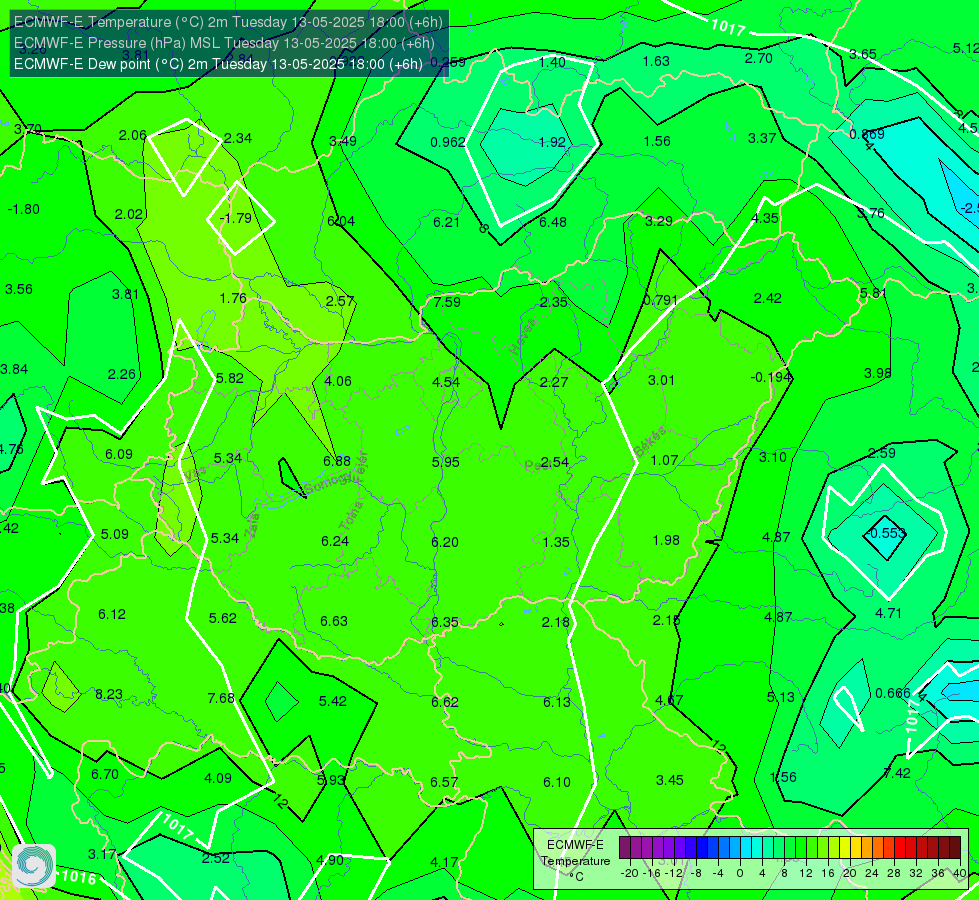Click the dew point value 0.791
The image size is (979, 900).
click(660, 300)
